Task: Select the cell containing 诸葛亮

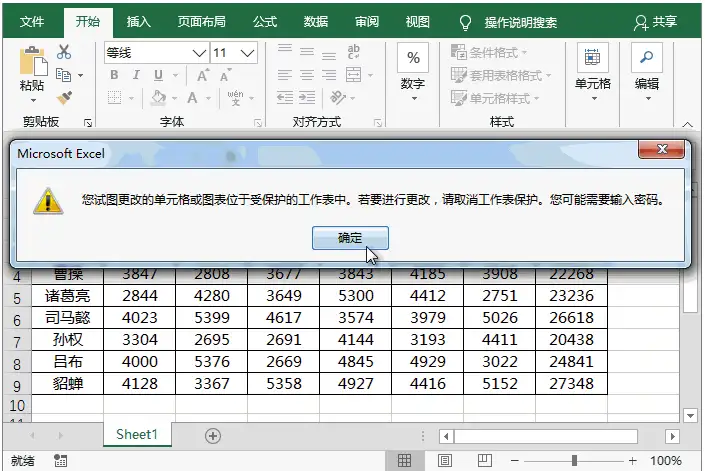Action: (67, 296)
